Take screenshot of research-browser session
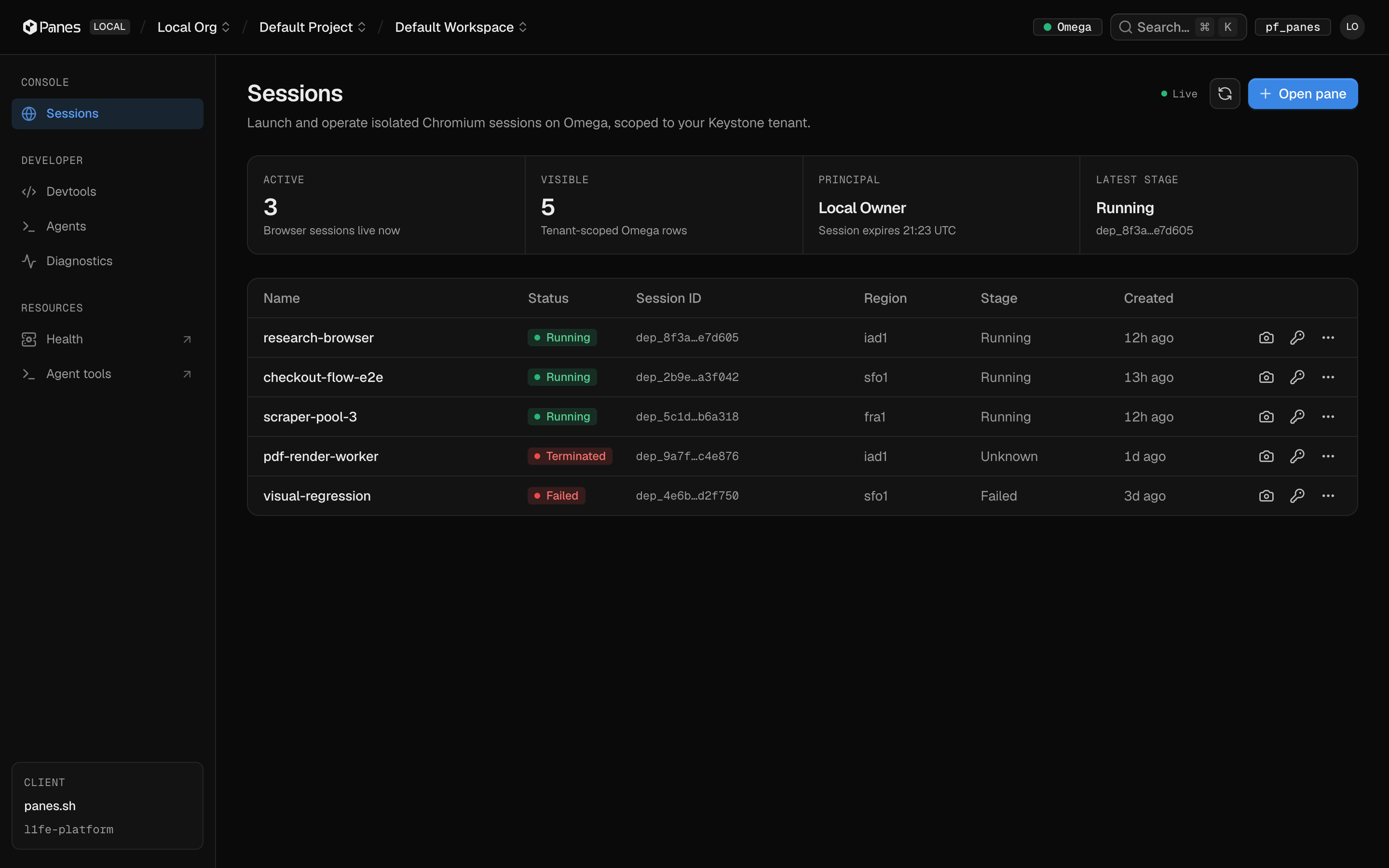Image resolution: width=1389 pixels, height=868 pixels. (x=1266, y=338)
